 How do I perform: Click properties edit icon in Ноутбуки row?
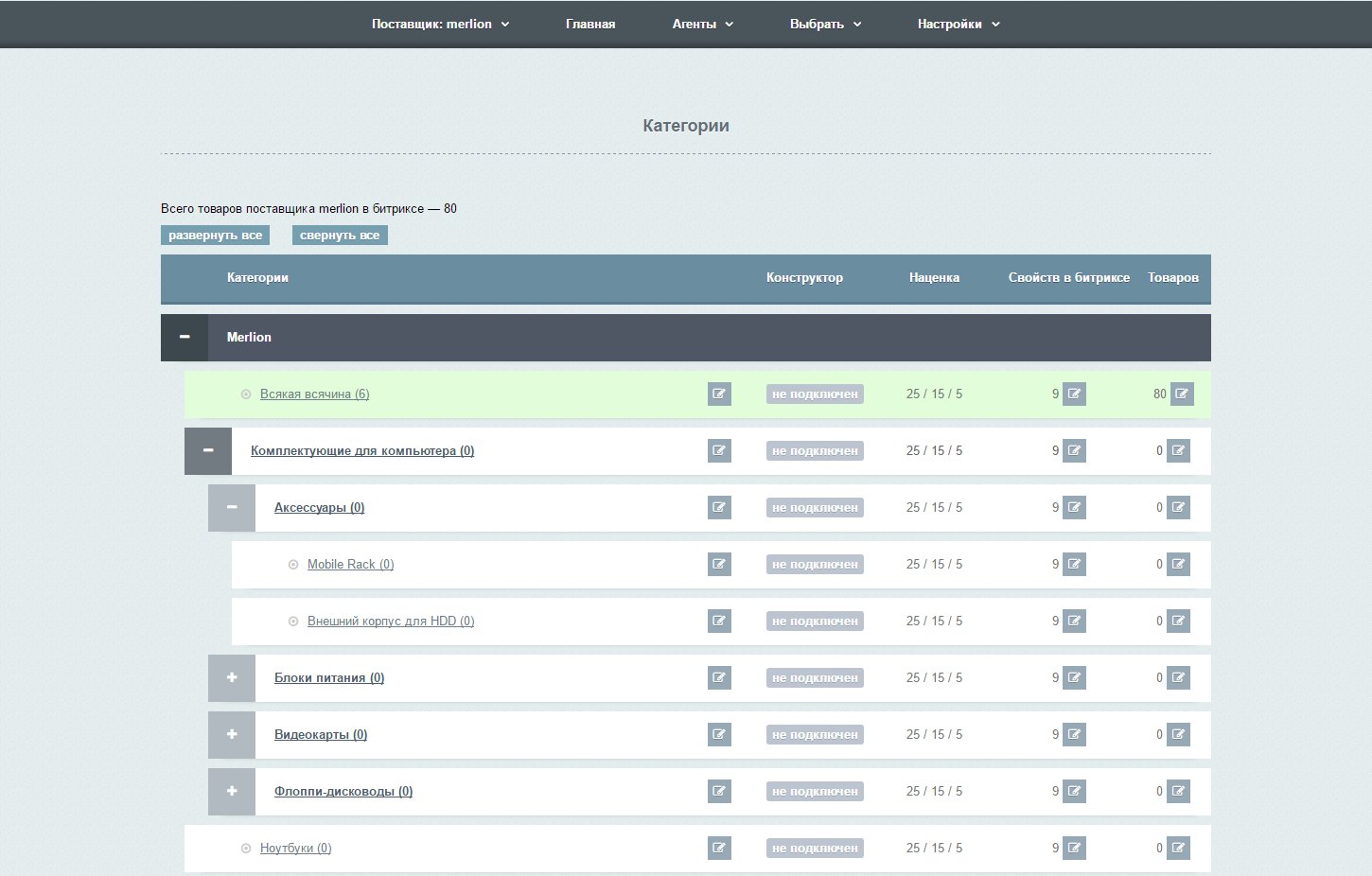click(1074, 848)
